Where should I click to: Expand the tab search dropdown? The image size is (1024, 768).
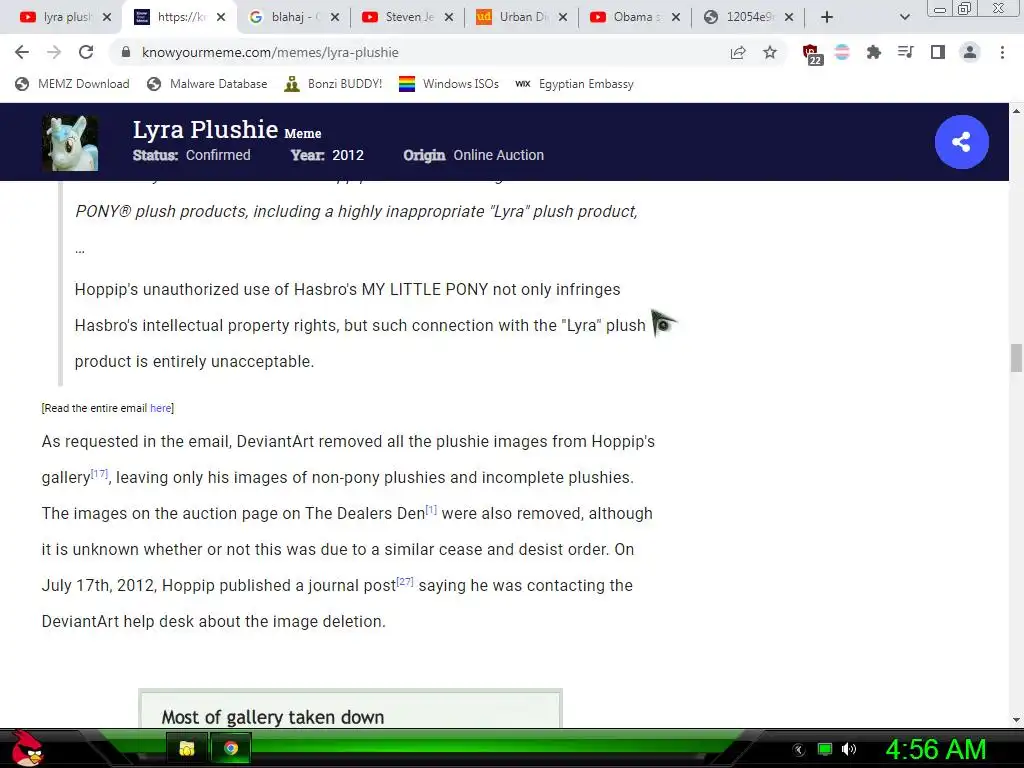point(904,17)
